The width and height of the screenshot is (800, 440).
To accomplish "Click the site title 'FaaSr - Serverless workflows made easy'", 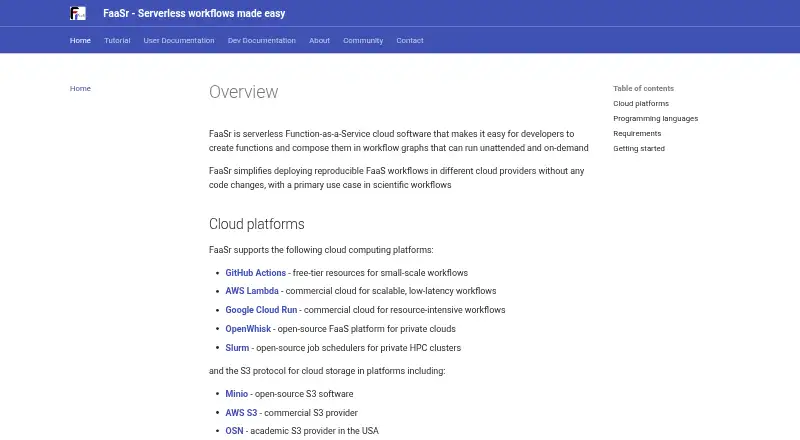I will 194,13.
